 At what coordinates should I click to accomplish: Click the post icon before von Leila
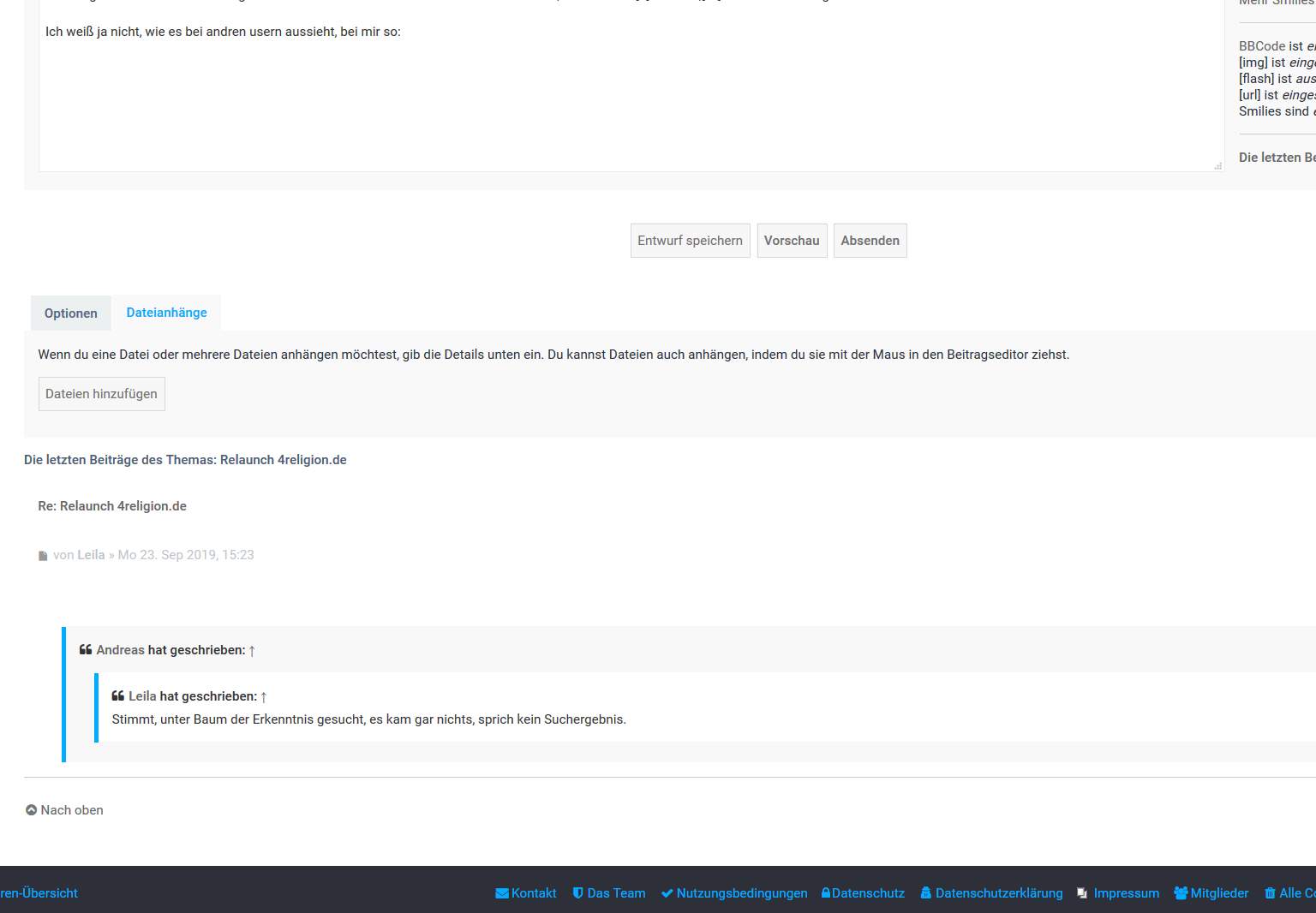(43, 556)
